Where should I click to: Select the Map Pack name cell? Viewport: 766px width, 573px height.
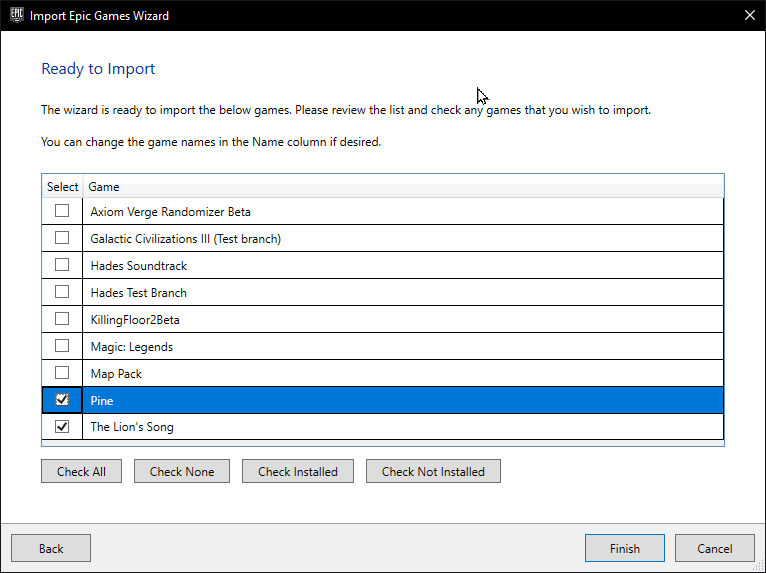click(403, 373)
